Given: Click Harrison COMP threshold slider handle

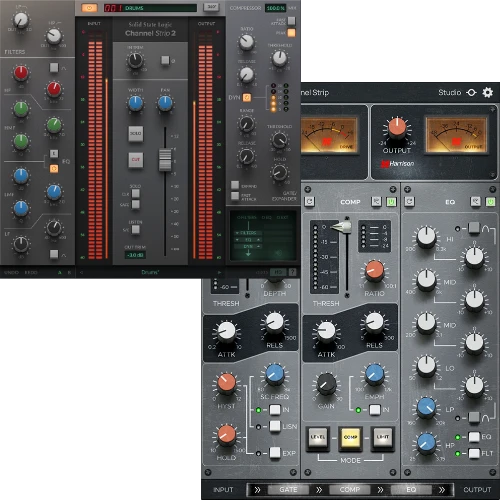Looking at the screenshot, I should pos(342,227).
